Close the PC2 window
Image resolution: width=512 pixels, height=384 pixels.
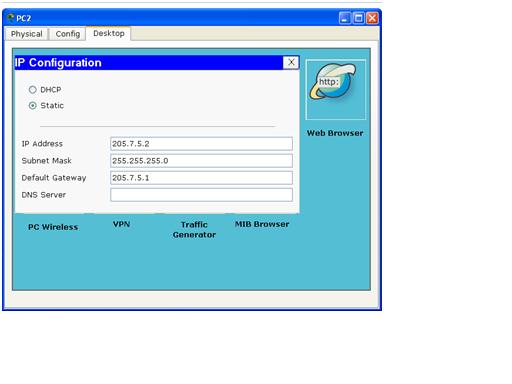tap(372, 18)
